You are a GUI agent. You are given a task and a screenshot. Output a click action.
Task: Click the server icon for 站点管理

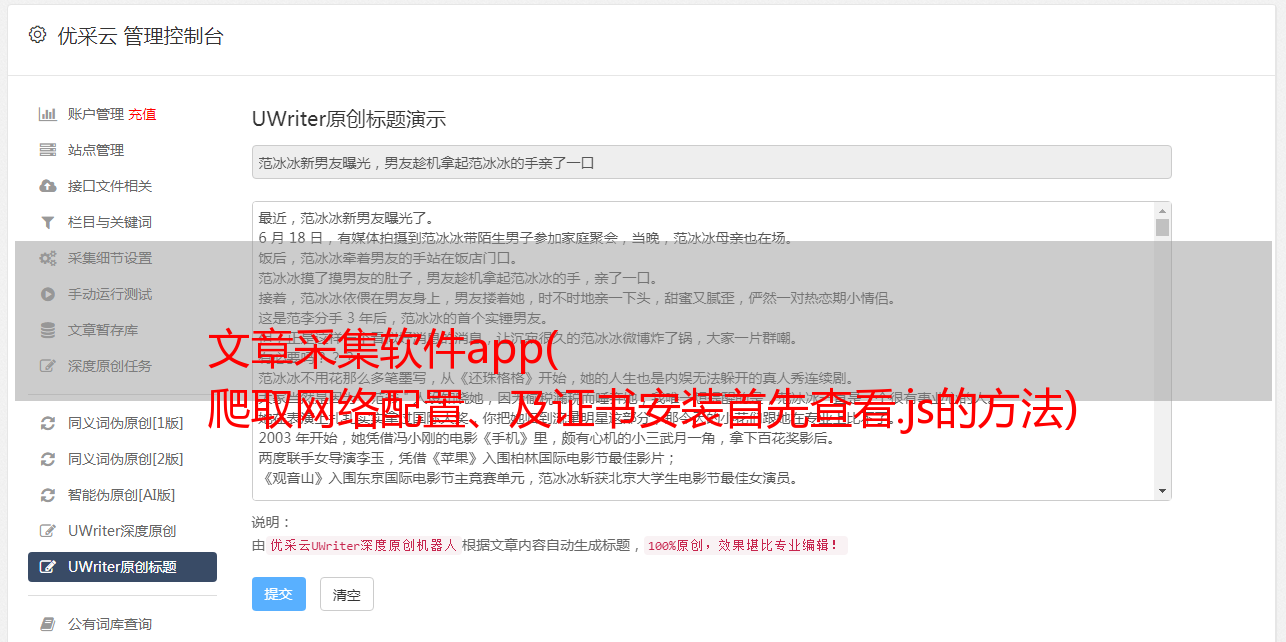coord(47,150)
